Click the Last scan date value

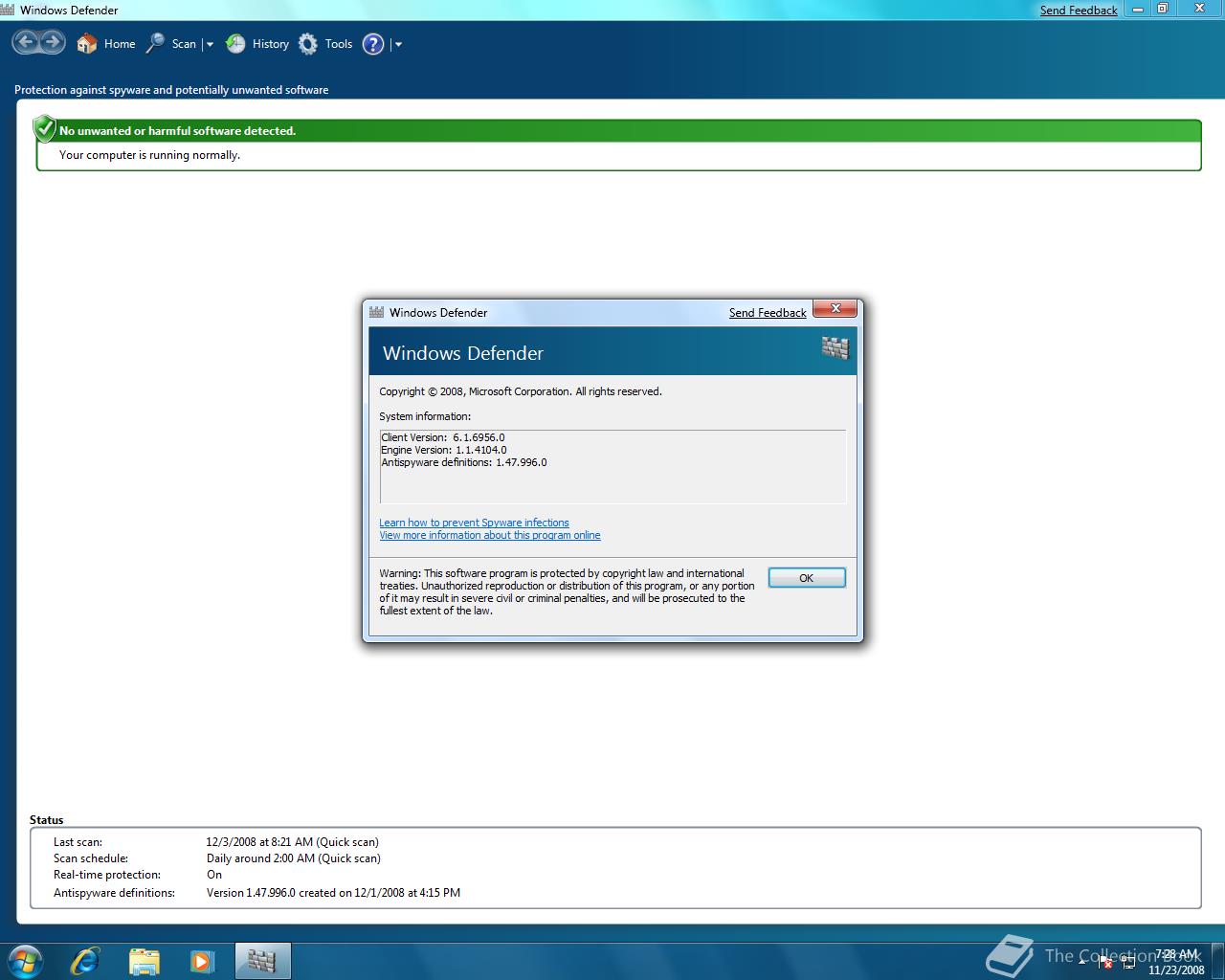[x=293, y=842]
